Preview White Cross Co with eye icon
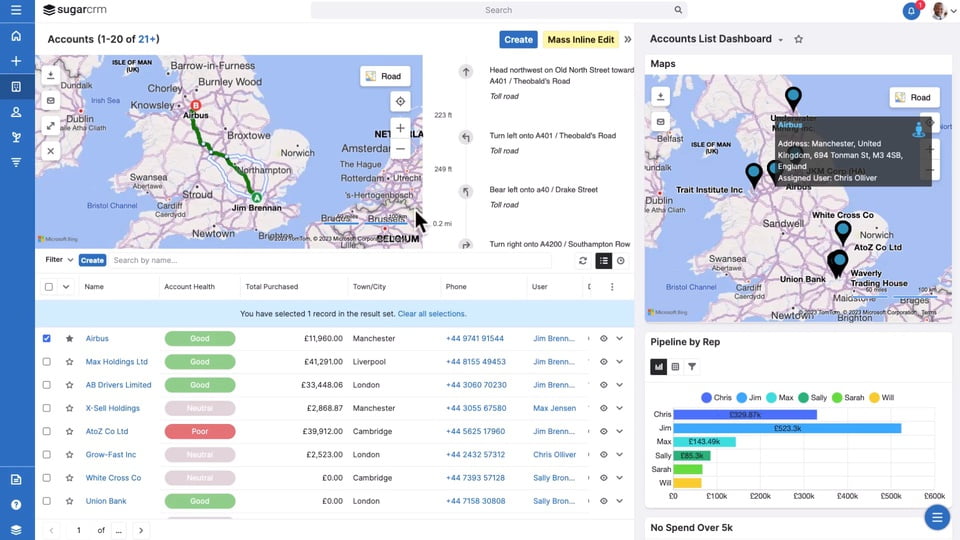Image resolution: width=960 pixels, height=540 pixels. (x=604, y=478)
